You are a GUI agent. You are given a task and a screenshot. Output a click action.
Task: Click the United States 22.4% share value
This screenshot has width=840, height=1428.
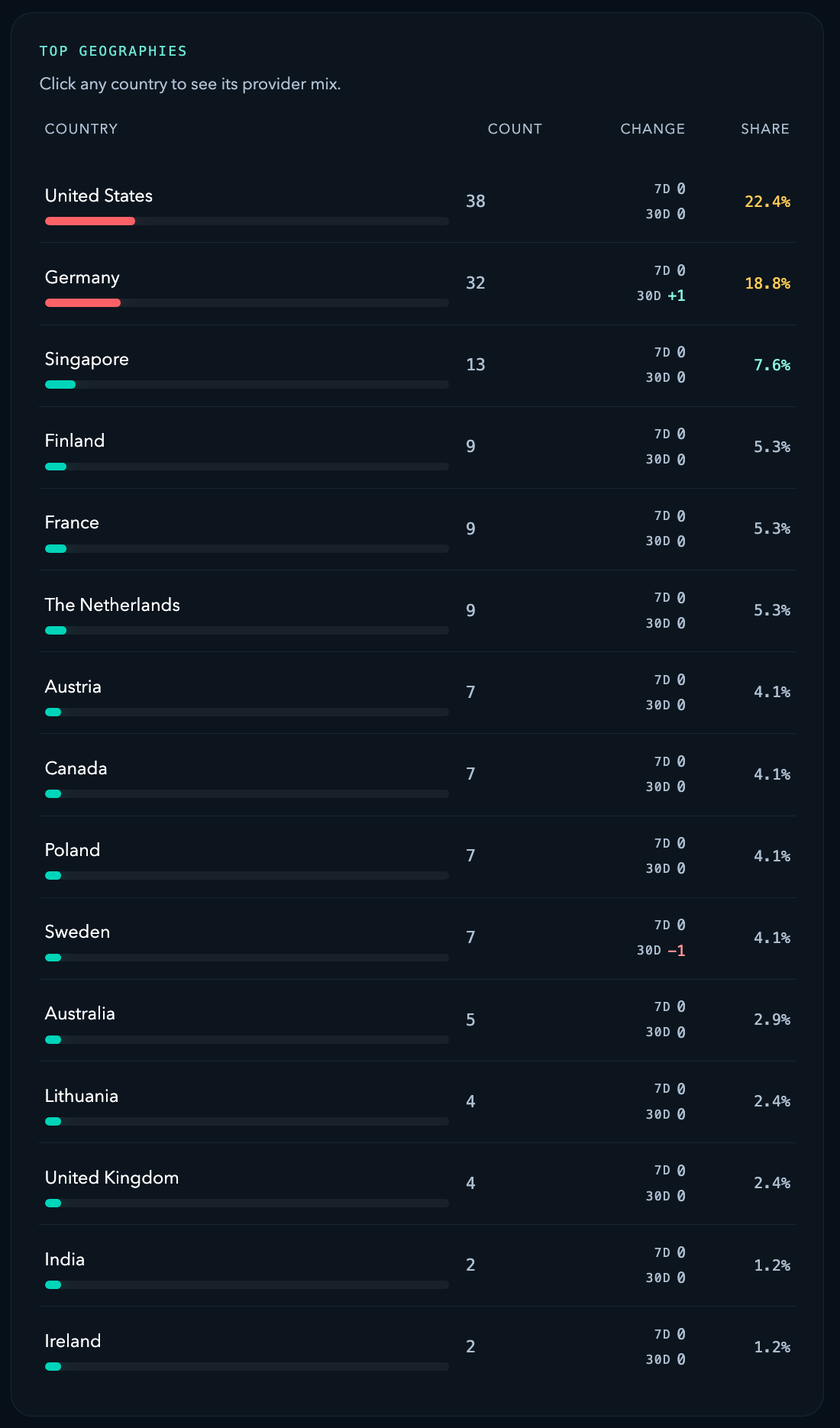pos(767,201)
